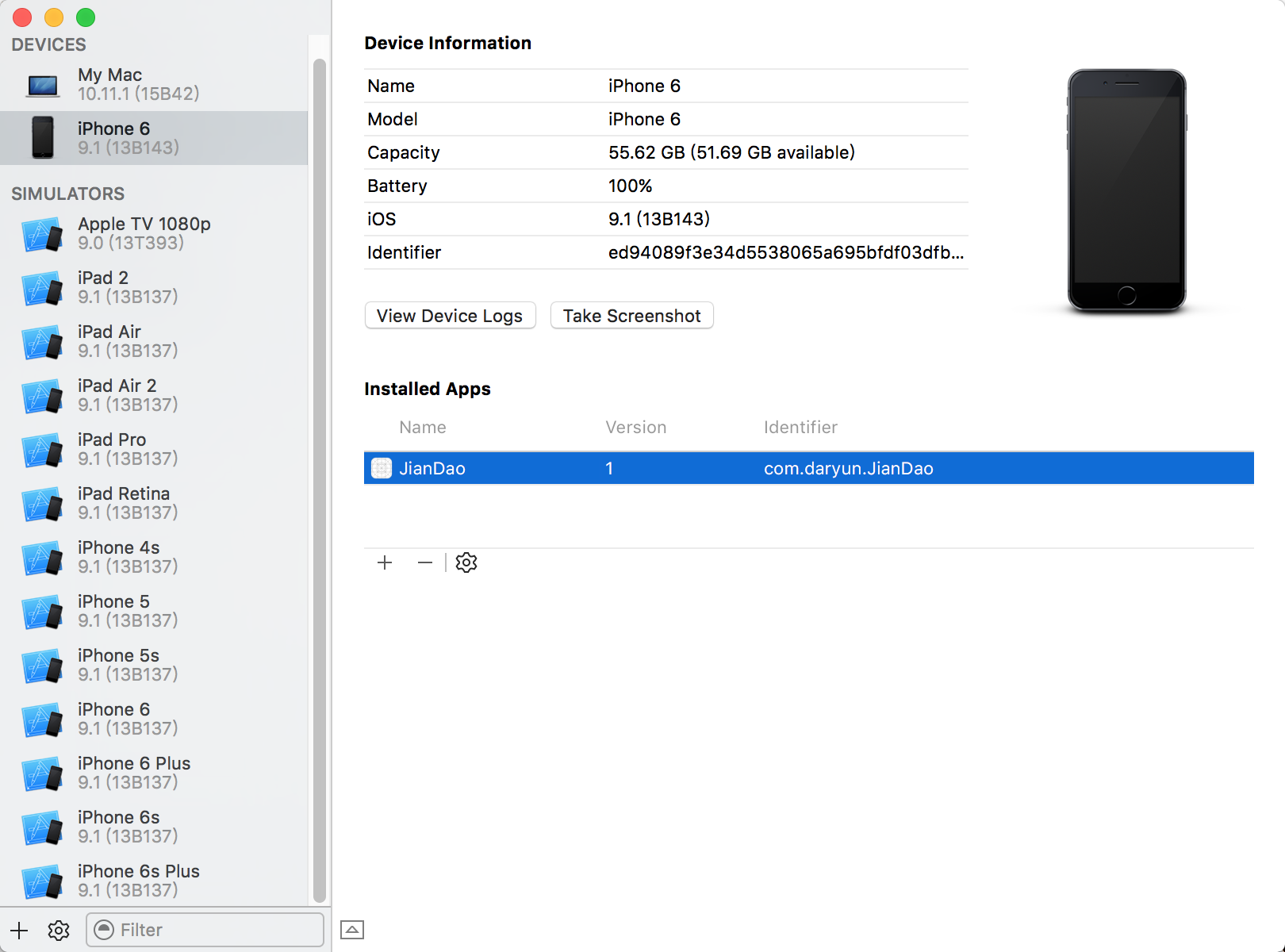Select iPhone 6s Plus simulator

(x=154, y=881)
